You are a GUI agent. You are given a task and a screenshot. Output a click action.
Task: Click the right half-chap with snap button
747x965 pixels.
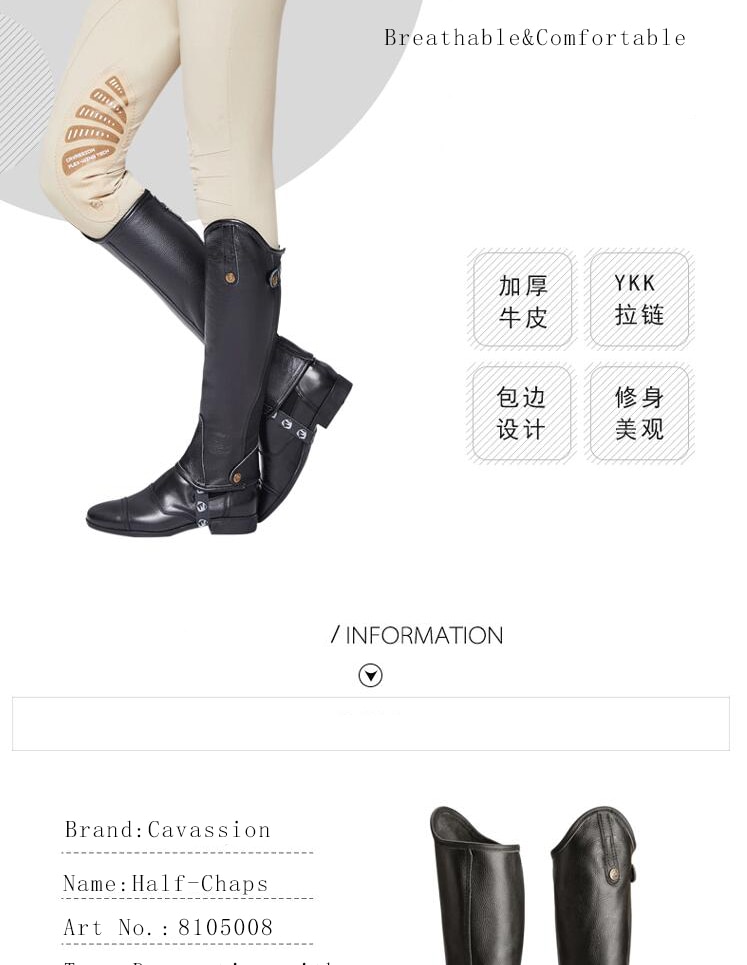[594, 885]
